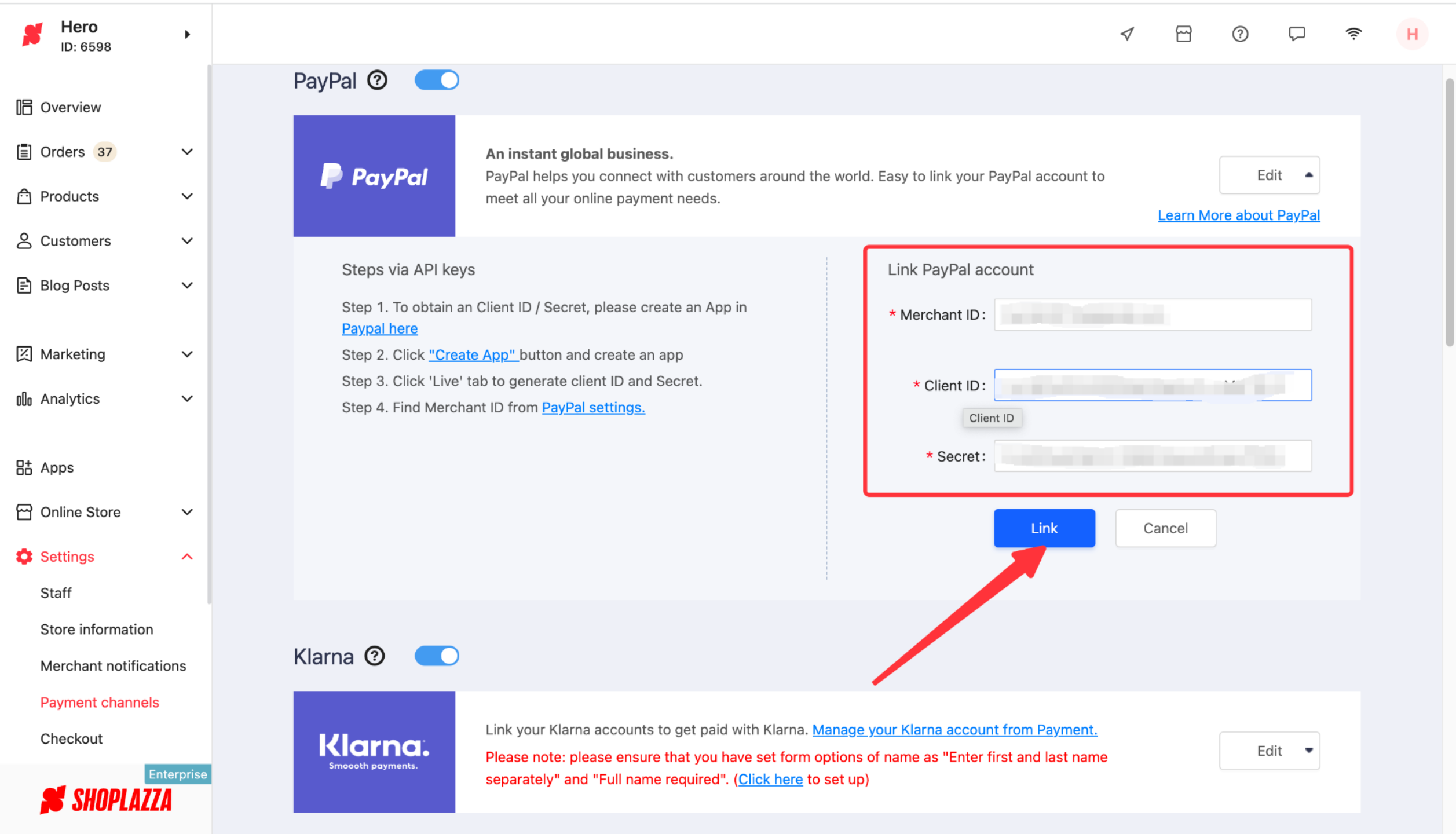
Task: Open Checkout settings
Action: click(71, 739)
